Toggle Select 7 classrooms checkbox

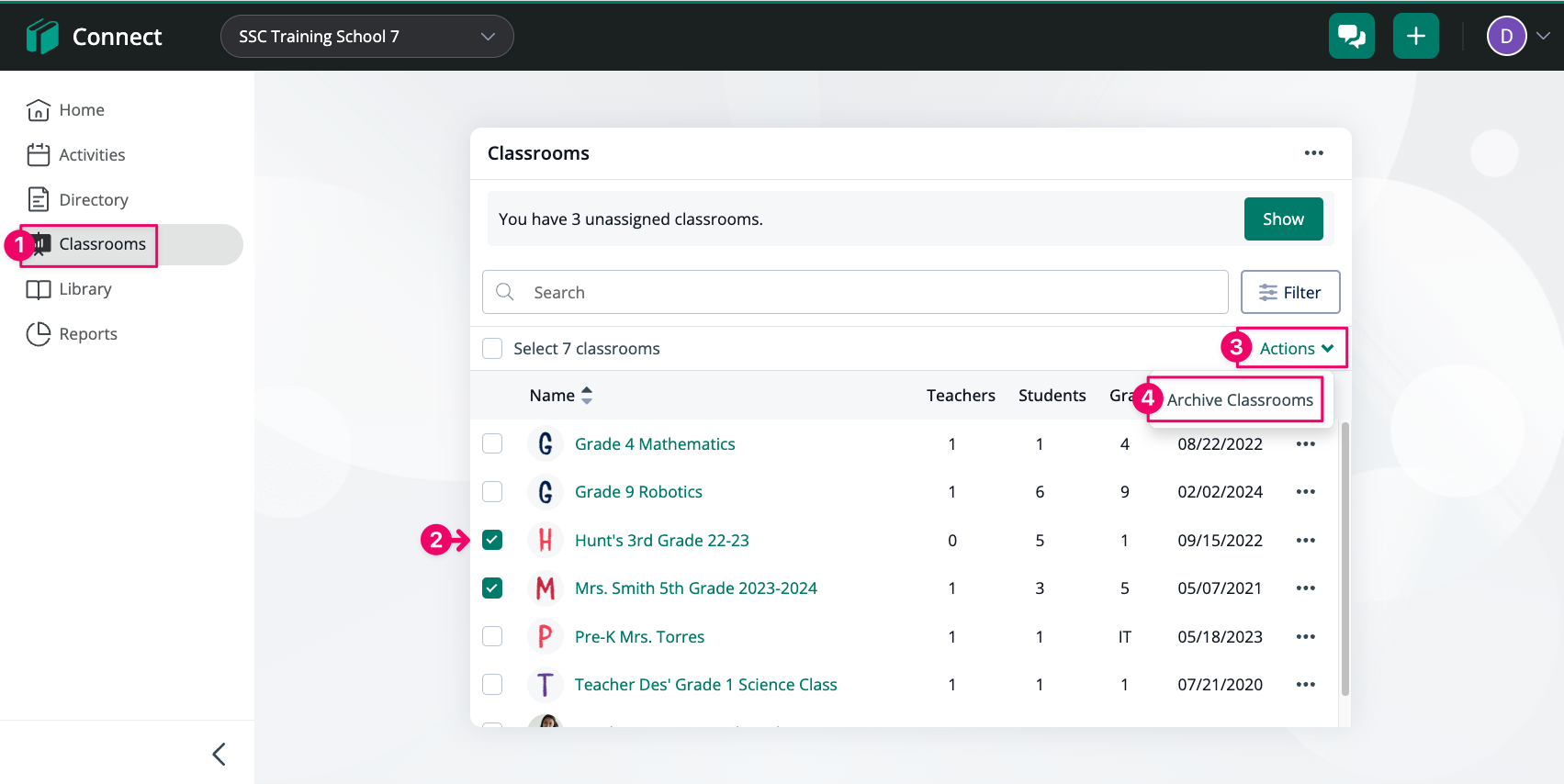click(492, 349)
